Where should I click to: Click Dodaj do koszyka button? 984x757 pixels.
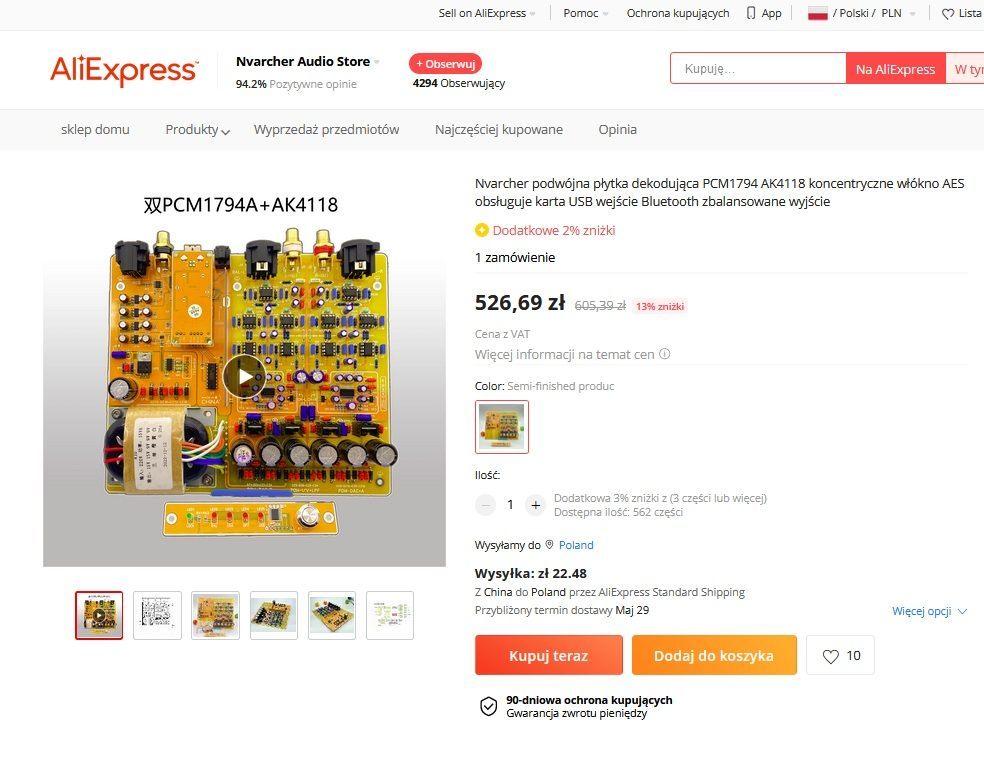[714, 655]
